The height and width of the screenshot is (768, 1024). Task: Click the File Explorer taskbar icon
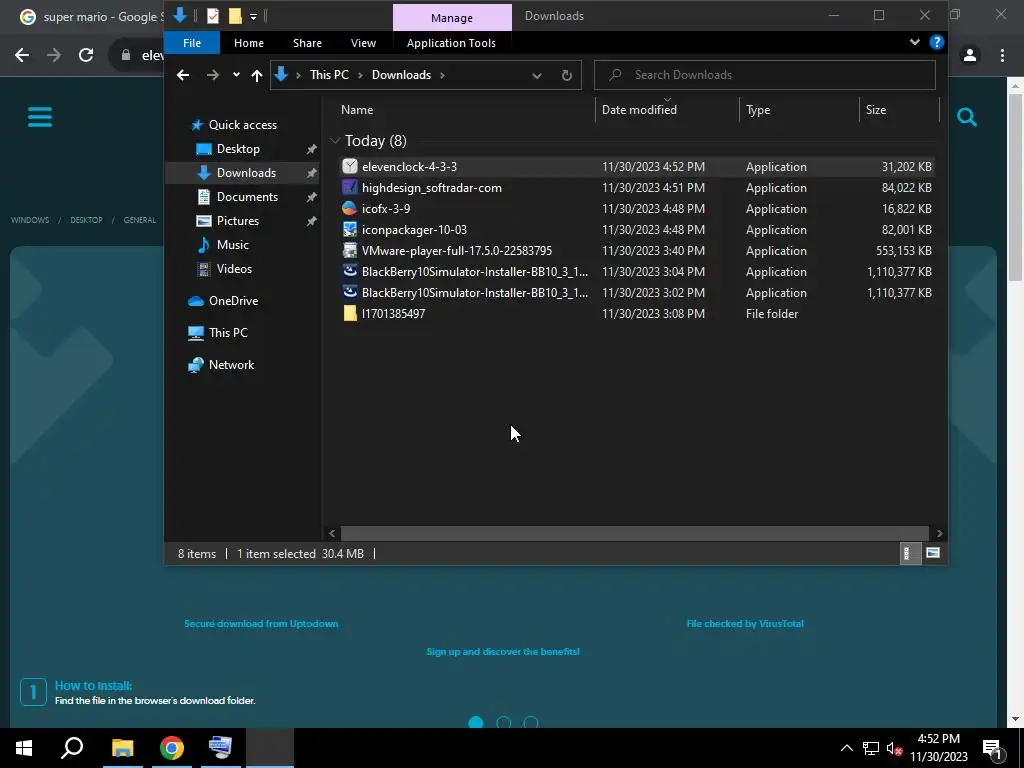pyautogui.click(x=122, y=748)
